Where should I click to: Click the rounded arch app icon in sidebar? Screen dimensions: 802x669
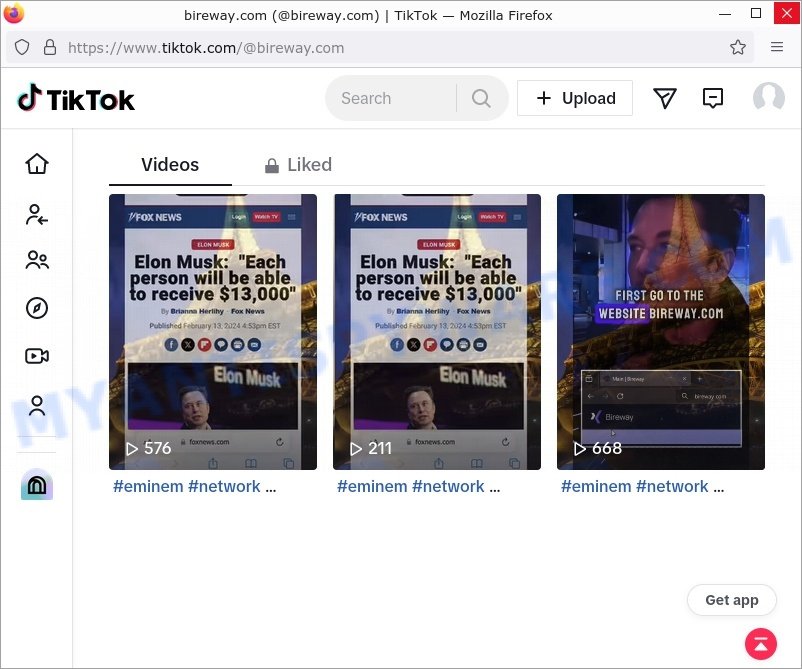tap(37, 484)
